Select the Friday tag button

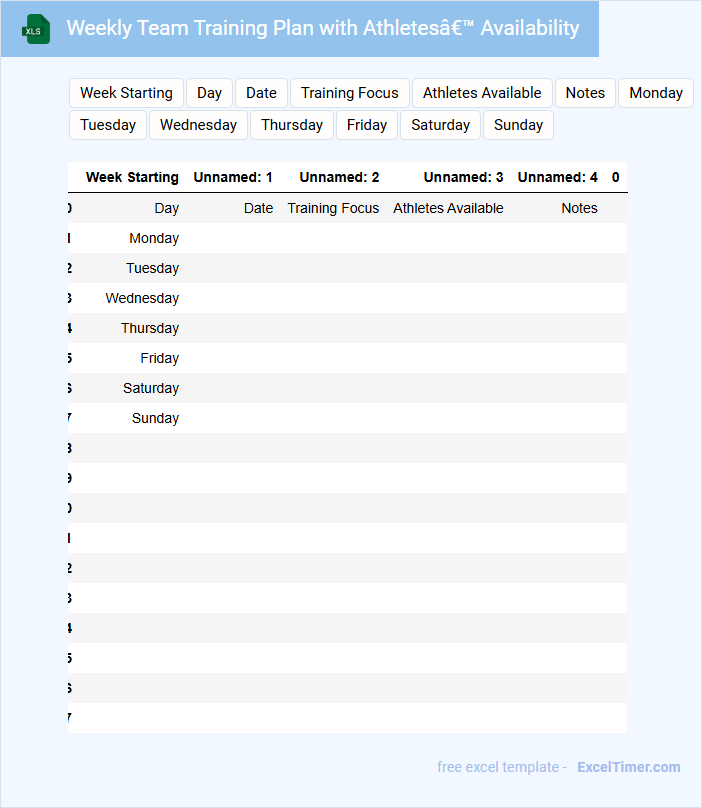[x=366, y=125]
